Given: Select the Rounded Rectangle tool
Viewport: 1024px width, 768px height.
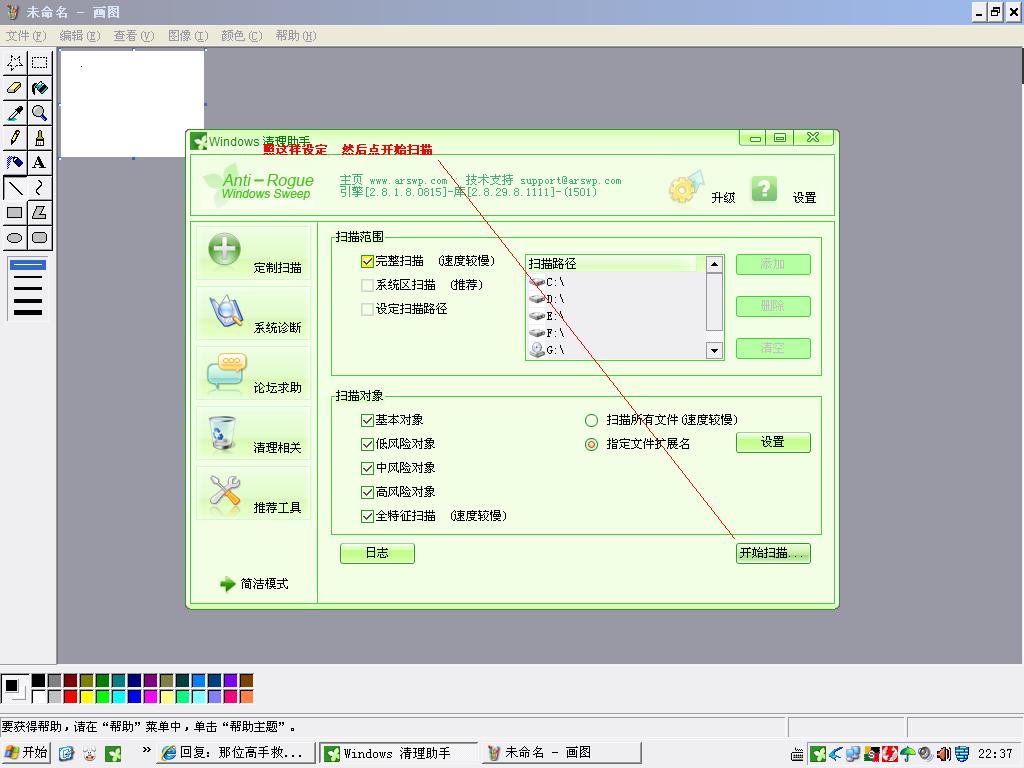Looking at the screenshot, I should click(40, 238).
